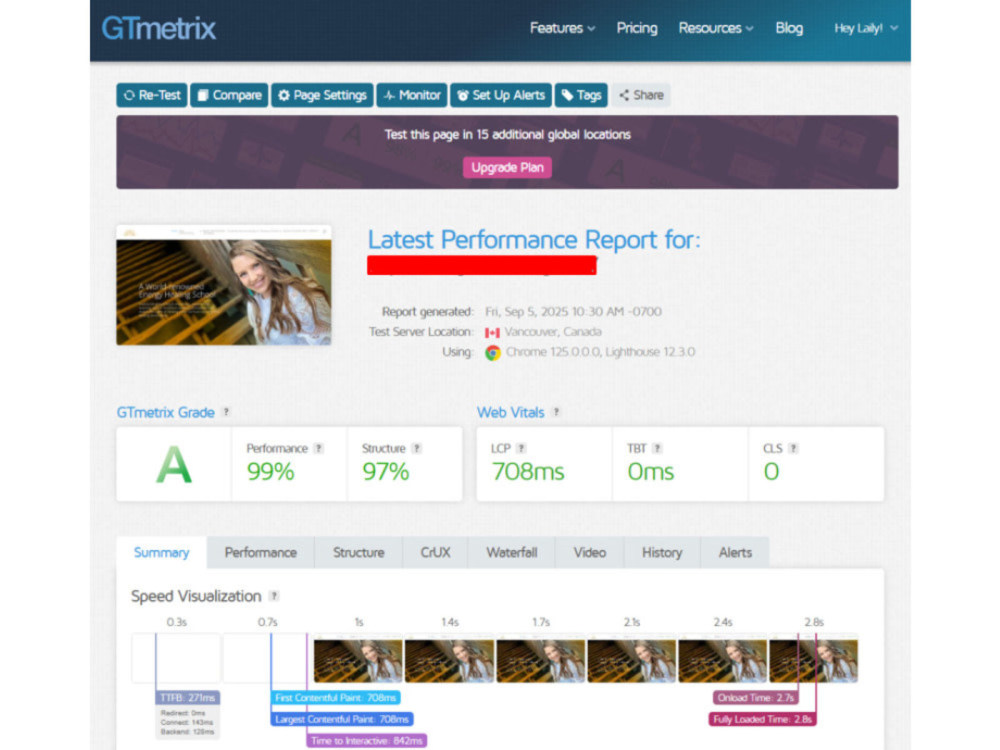Click the 708ms LCP value
Image resolution: width=1000 pixels, height=750 pixels.
(528, 472)
